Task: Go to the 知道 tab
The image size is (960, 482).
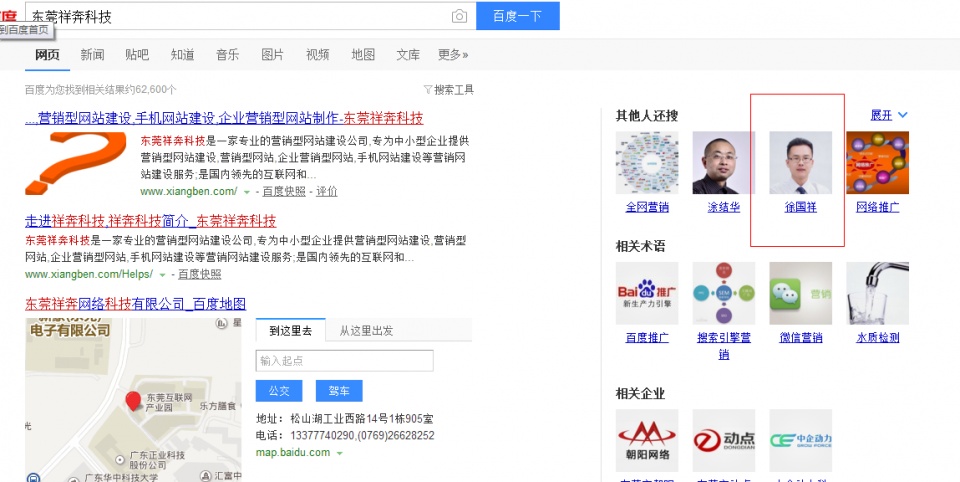Action: pos(182,55)
